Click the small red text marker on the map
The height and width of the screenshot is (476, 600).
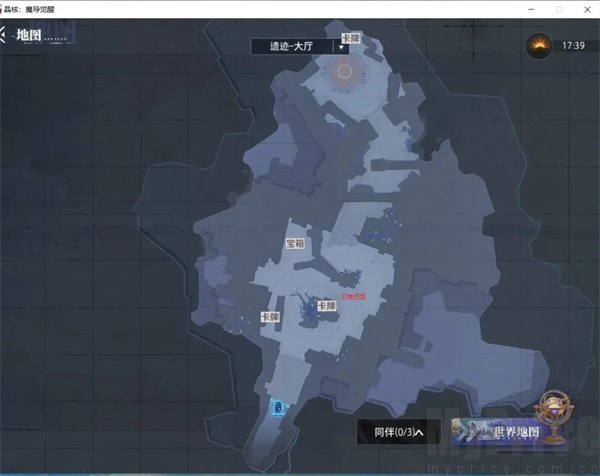354,297
